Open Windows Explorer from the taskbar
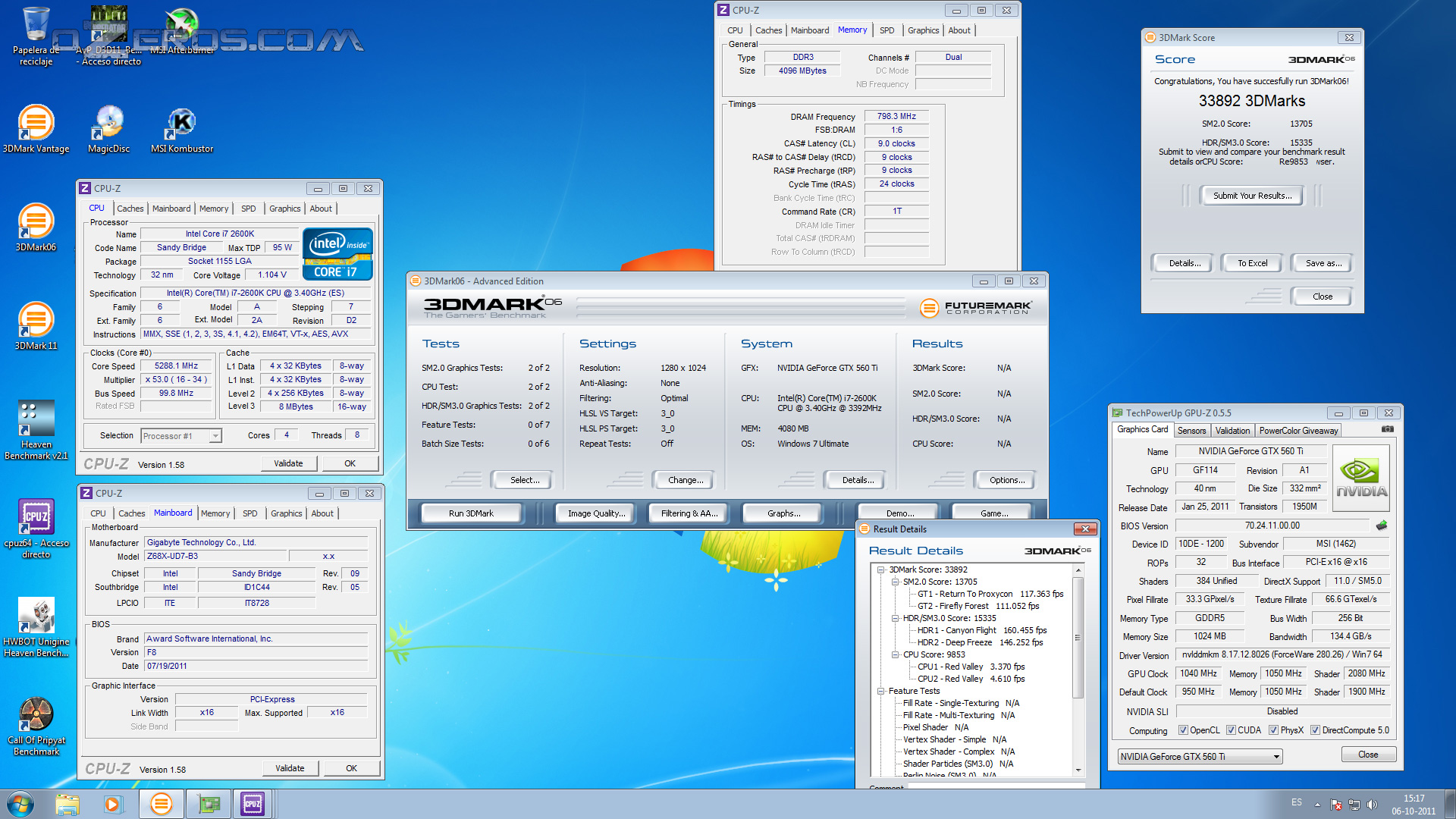Viewport: 1456px width, 819px height. [x=67, y=805]
